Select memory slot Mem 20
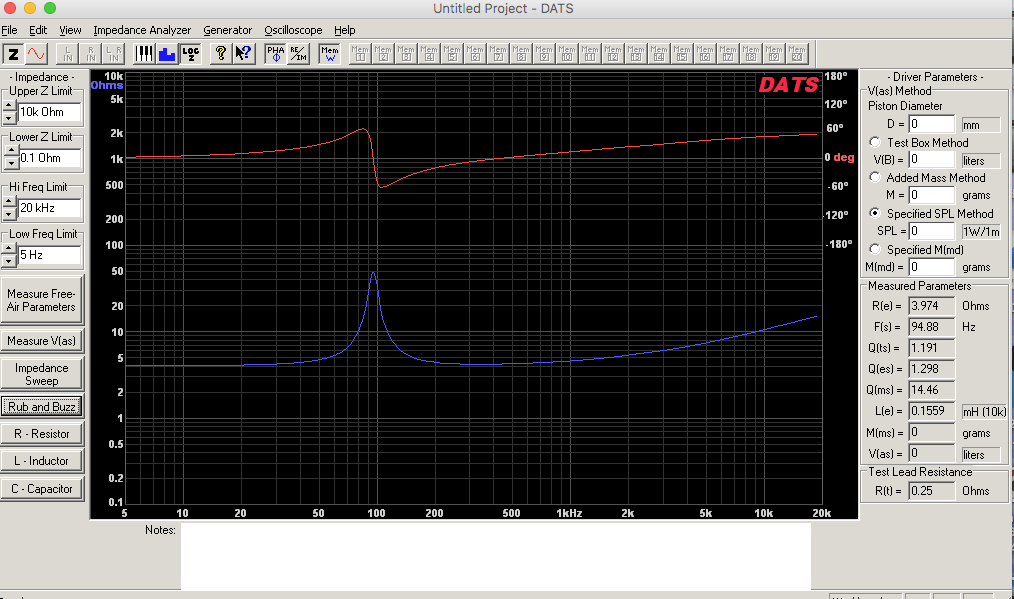The width and height of the screenshot is (1014, 599). [797, 54]
